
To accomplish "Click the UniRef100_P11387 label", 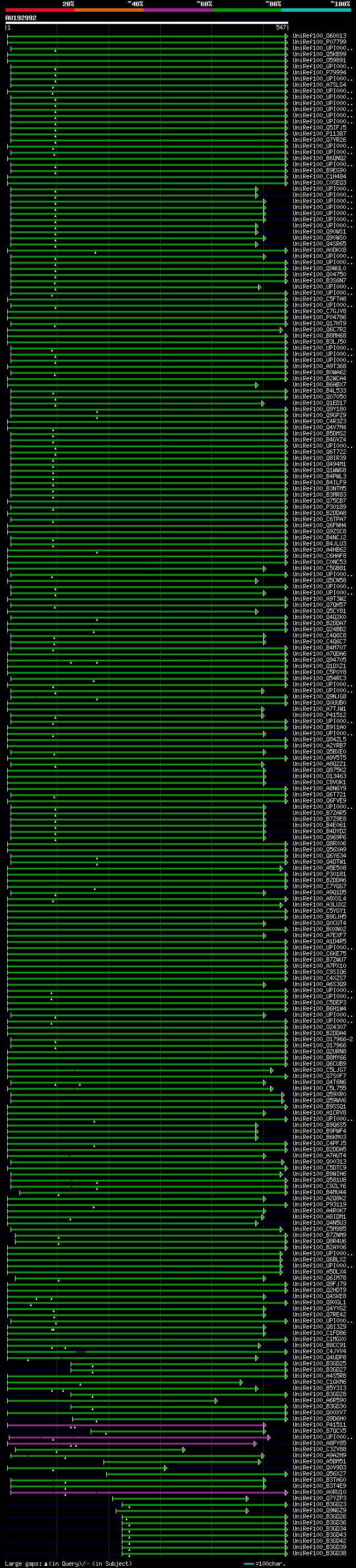I will tap(319, 134).
